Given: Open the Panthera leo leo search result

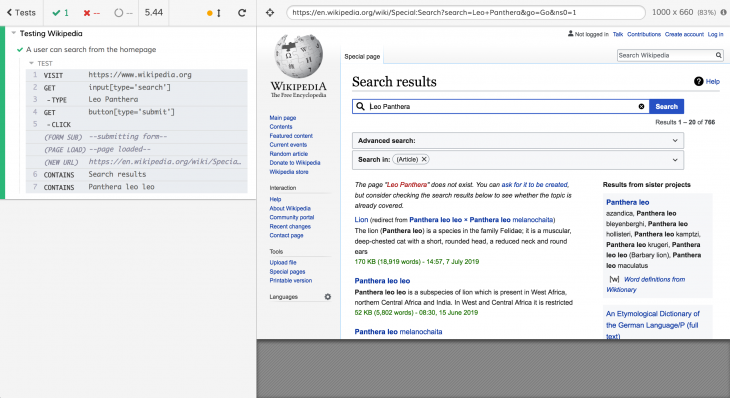Looking at the screenshot, I should coord(382,281).
